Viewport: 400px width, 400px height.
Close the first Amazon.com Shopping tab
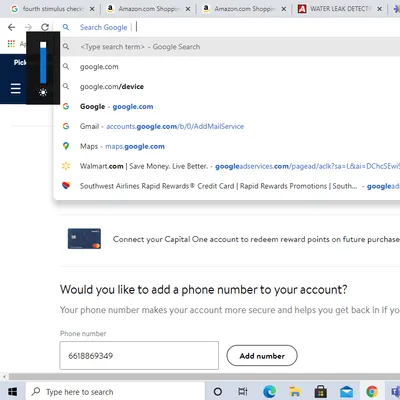tap(188, 9)
